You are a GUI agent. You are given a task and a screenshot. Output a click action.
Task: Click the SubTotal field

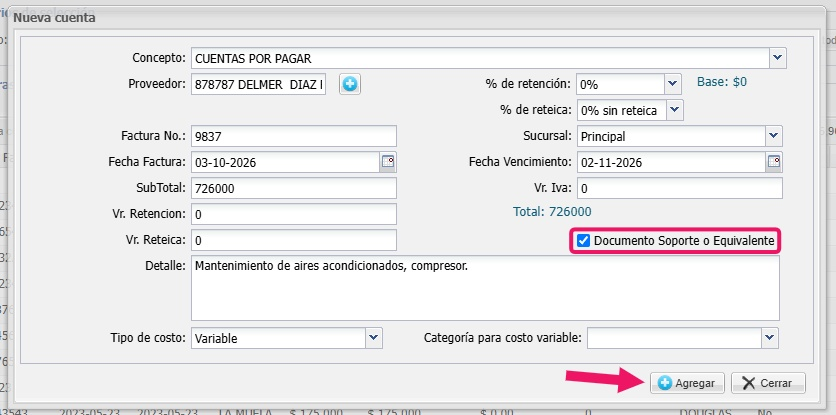coord(294,188)
